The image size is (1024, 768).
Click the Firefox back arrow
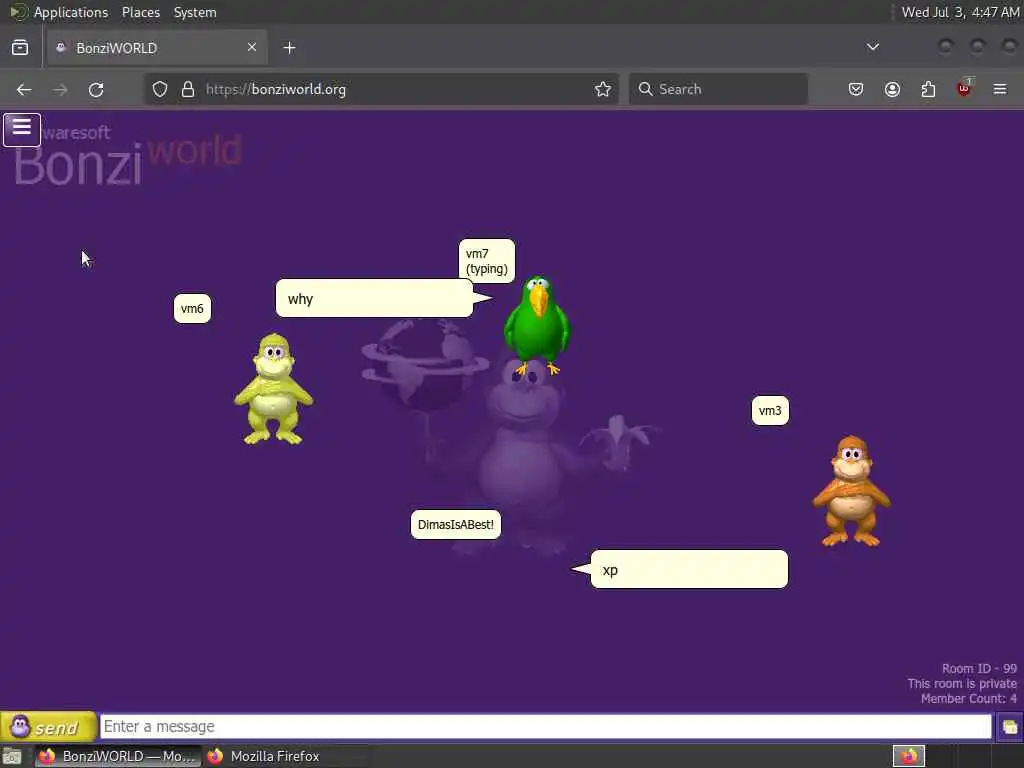pyautogui.click(x=24, y=89)
